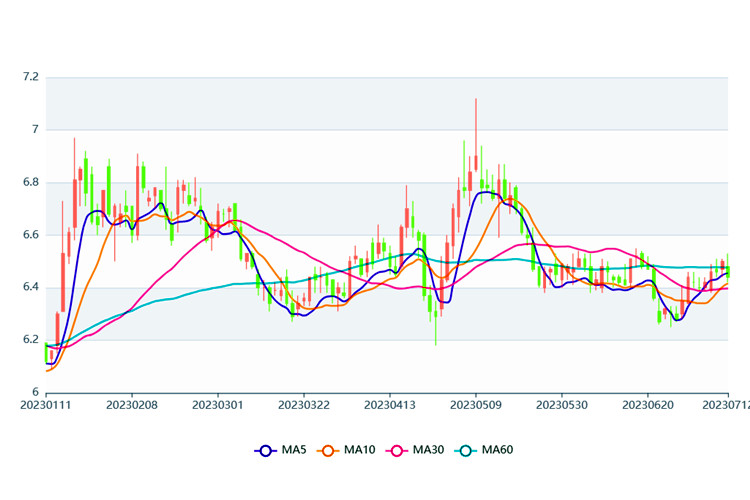The image size is (750, 500).
Task: Toggle the MA10 orange legend marker icon
Action: pyautogui.click(x=326, y=451)
